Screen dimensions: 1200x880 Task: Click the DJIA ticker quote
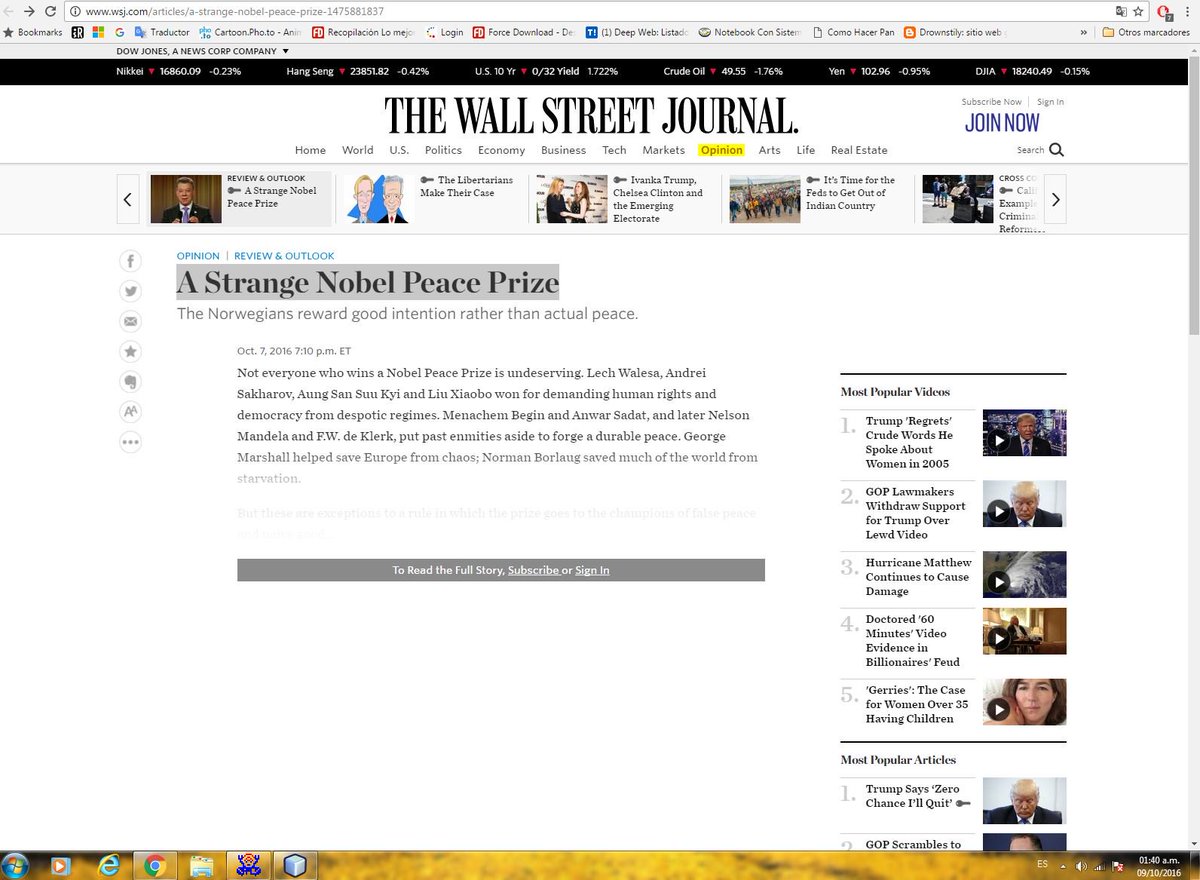click(x=1033, y=72)
